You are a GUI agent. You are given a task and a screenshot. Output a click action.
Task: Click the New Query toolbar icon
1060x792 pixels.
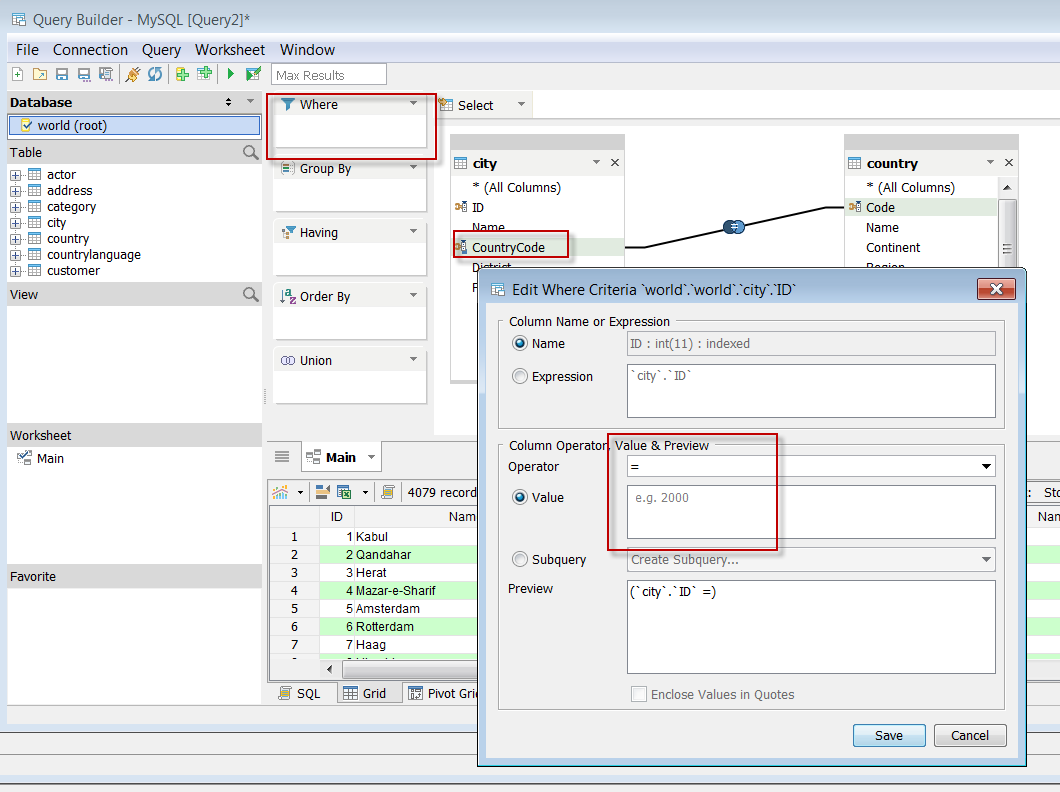(17, 74)
